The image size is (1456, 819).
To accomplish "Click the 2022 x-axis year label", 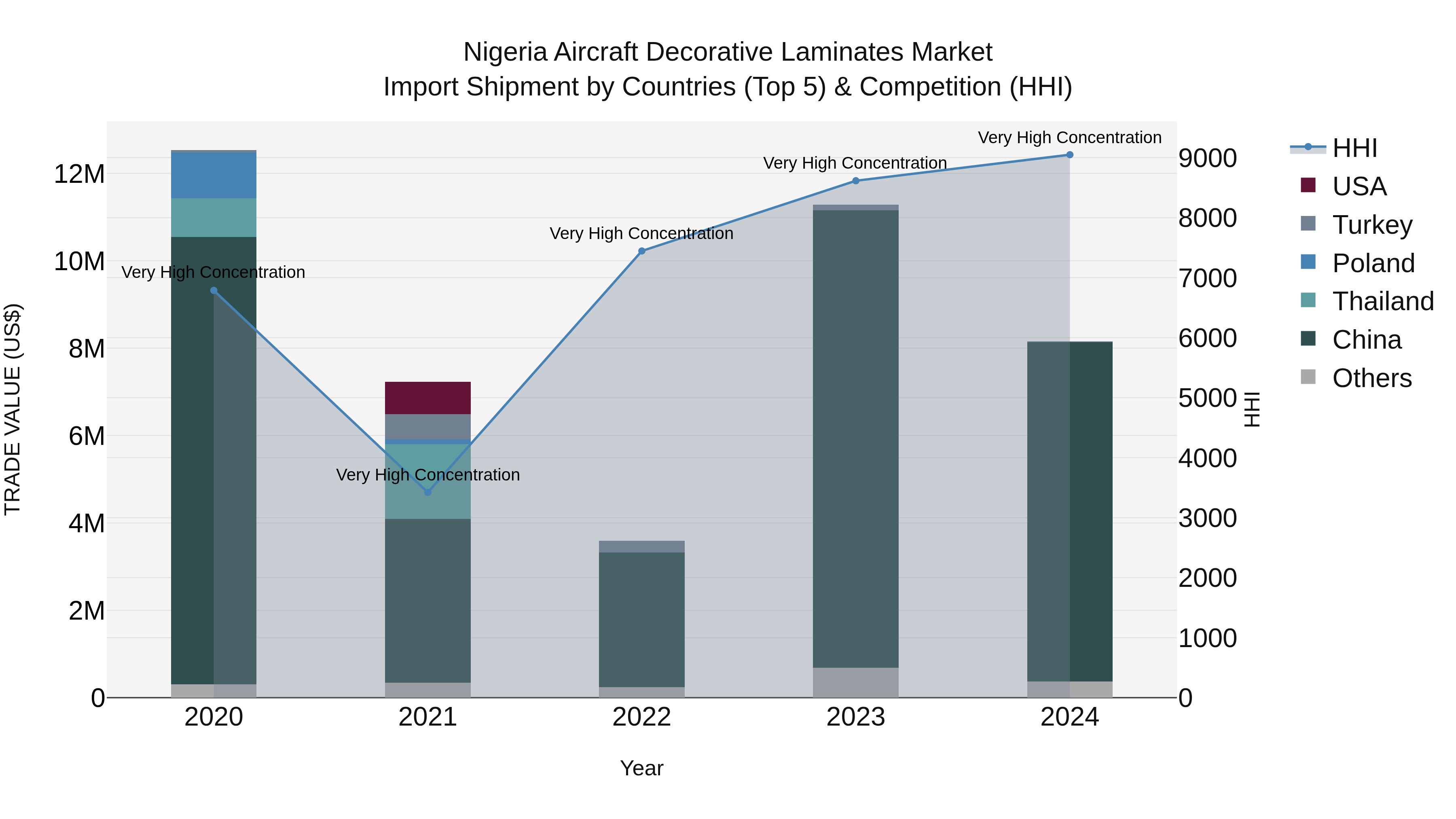I will (x=641, y=717).
